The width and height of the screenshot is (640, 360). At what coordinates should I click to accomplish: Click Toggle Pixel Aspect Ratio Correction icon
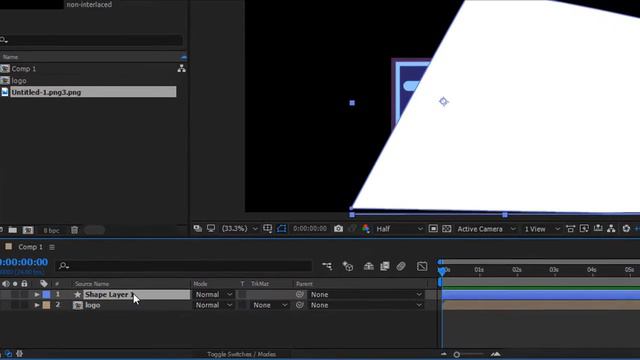coord(571,229)
